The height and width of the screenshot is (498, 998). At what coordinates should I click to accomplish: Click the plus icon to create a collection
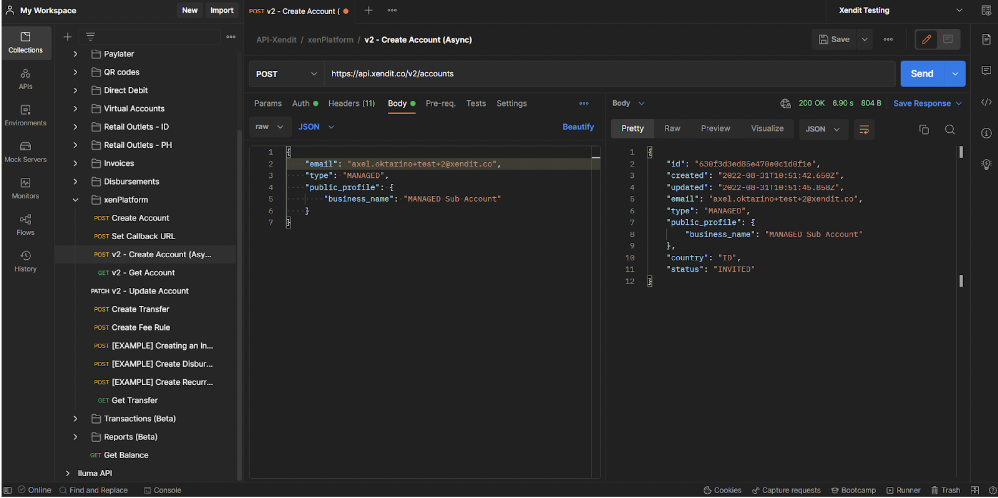coord(67,36)
